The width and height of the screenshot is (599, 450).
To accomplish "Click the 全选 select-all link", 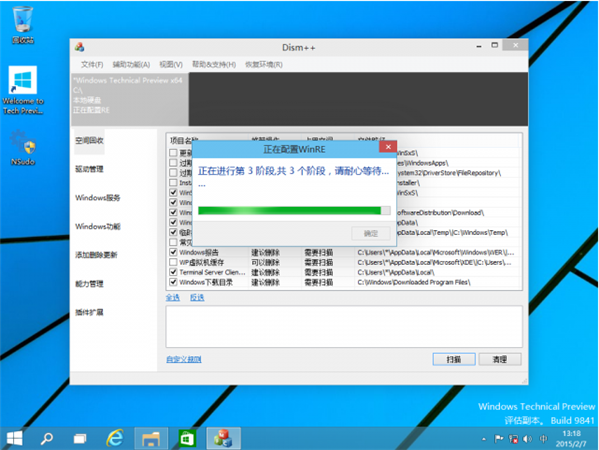I will point(173,297).
